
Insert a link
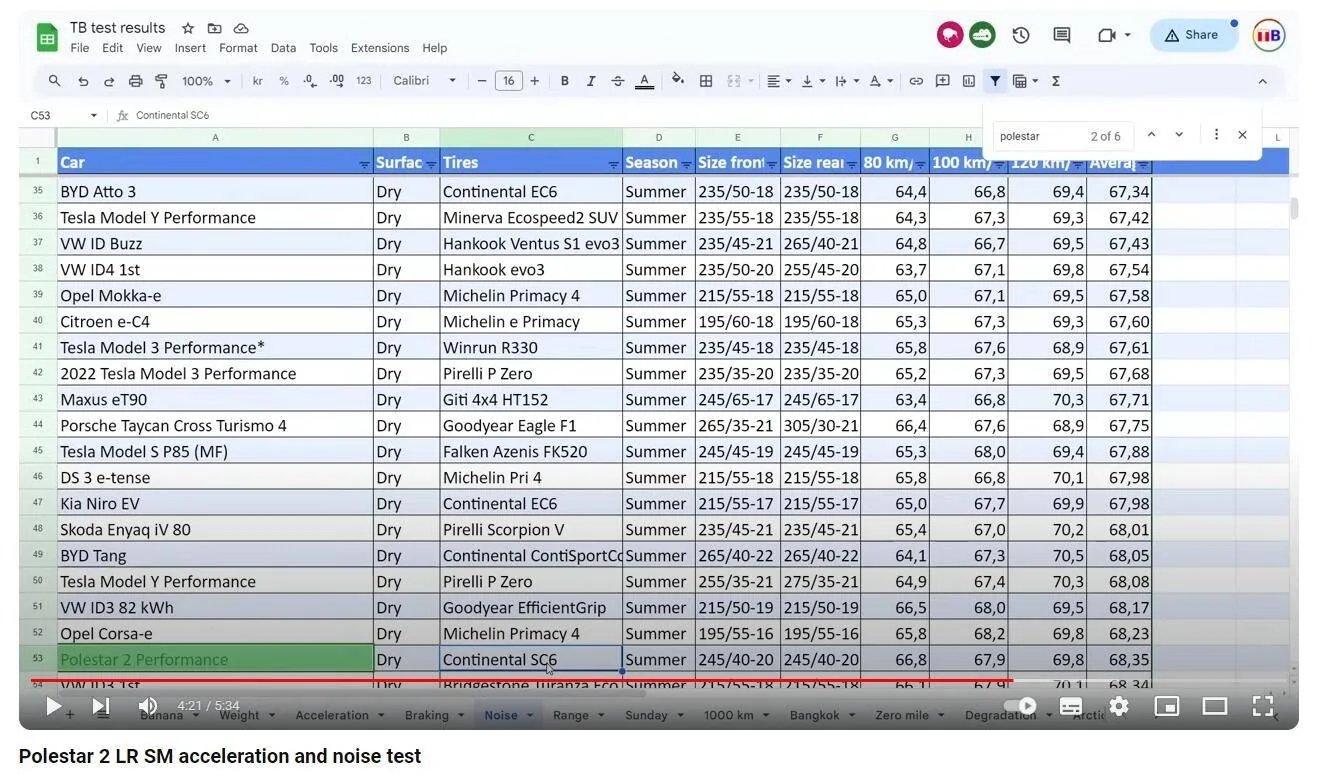tap(915, 81)
